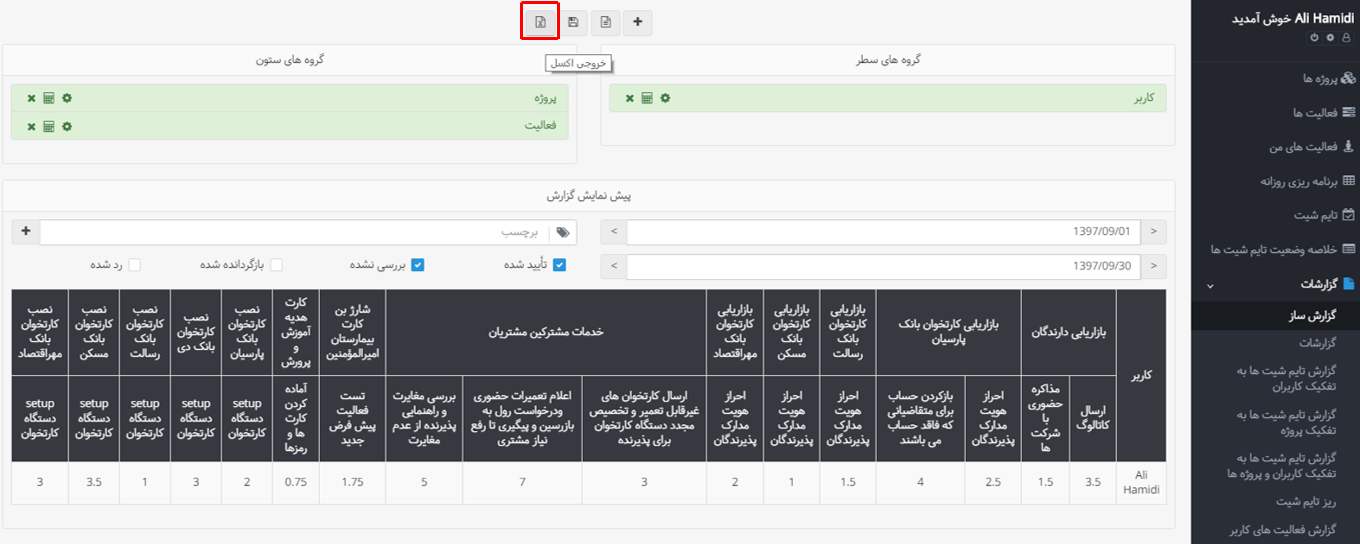The height and width of the screenshot is (544, 1360).
Task: Open خلاصه وضعیت تایم شیت ها in sidebar
Action: pos(1275,249)
